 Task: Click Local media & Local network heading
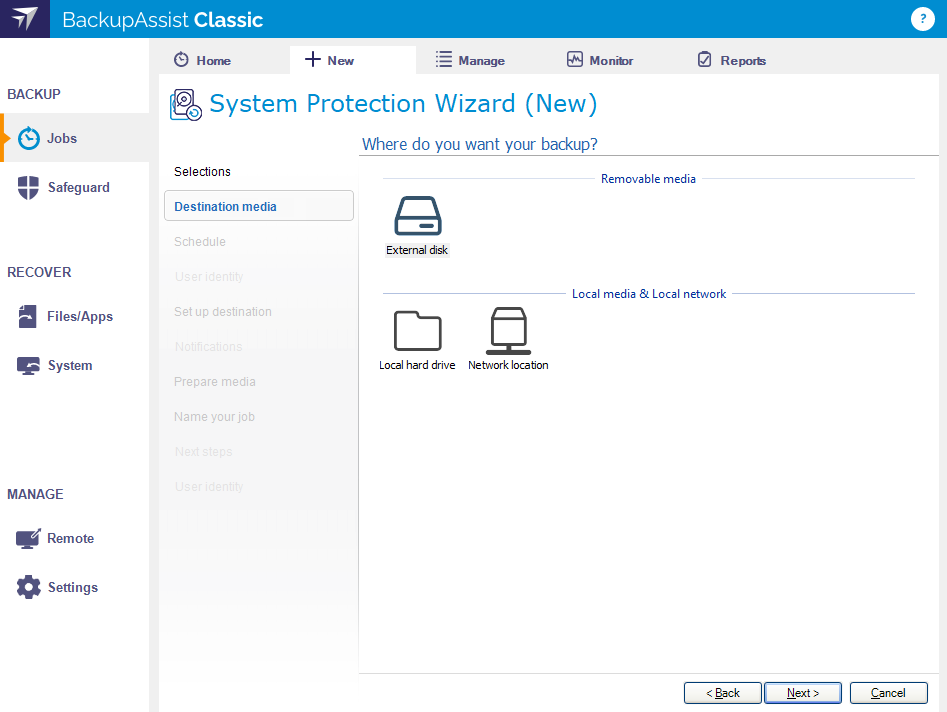point(649,293)
